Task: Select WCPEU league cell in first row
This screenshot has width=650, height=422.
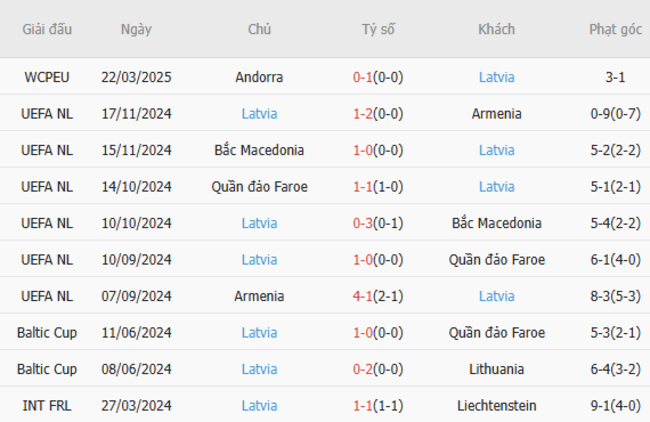Action: (47, 77)
